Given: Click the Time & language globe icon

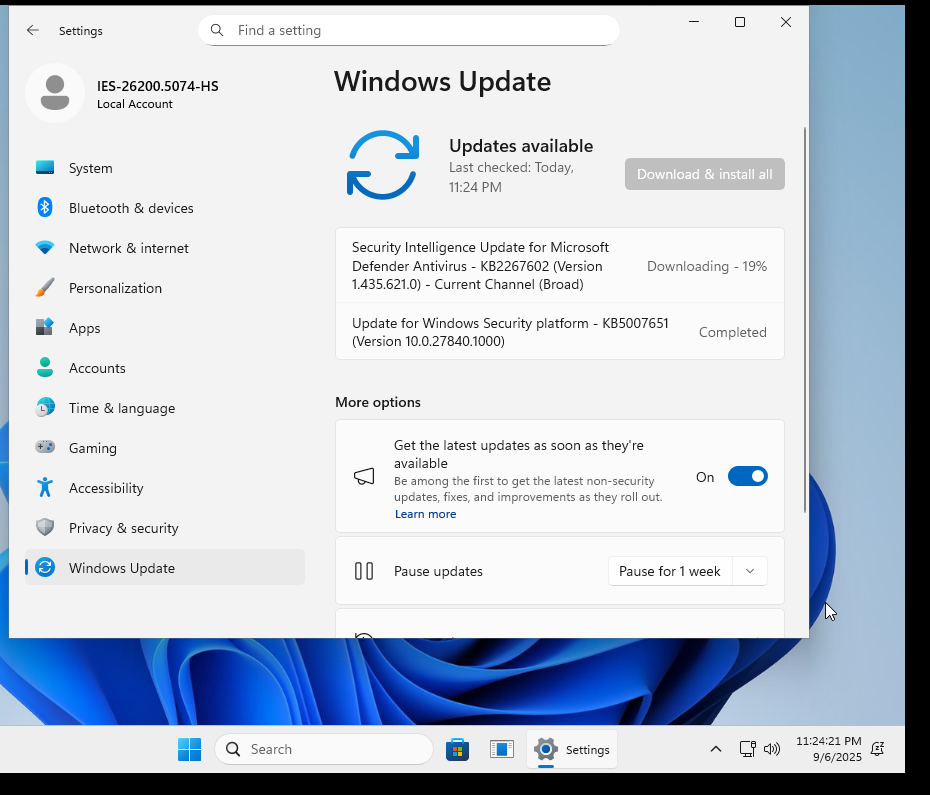Looking at the screenshot, I should tap(45, 408).
